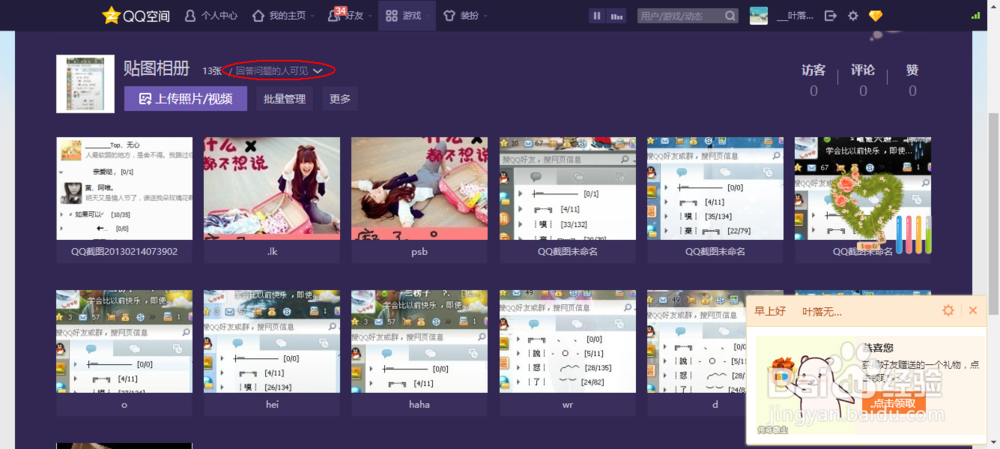View the 赞 count
The height and width of the screenshot is (449, 1000).
913,91
